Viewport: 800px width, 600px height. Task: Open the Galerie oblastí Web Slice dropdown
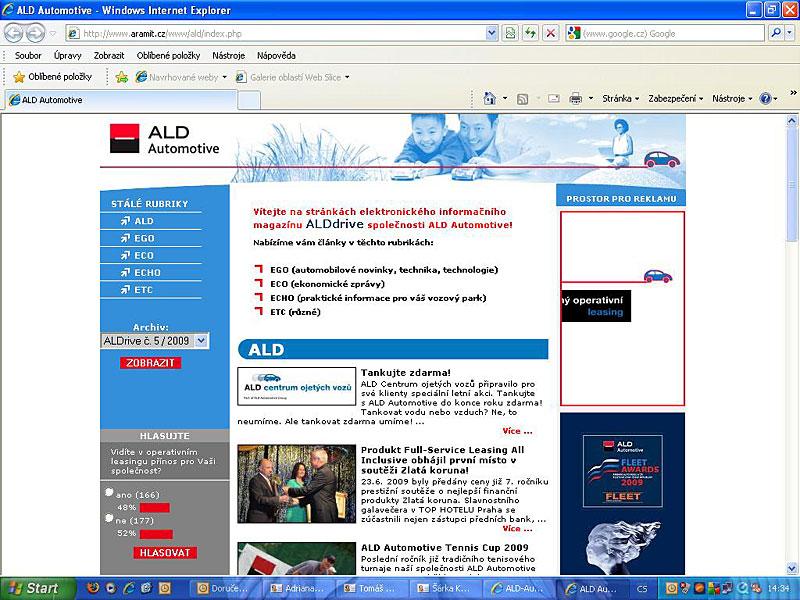click(x=292, y=77)
